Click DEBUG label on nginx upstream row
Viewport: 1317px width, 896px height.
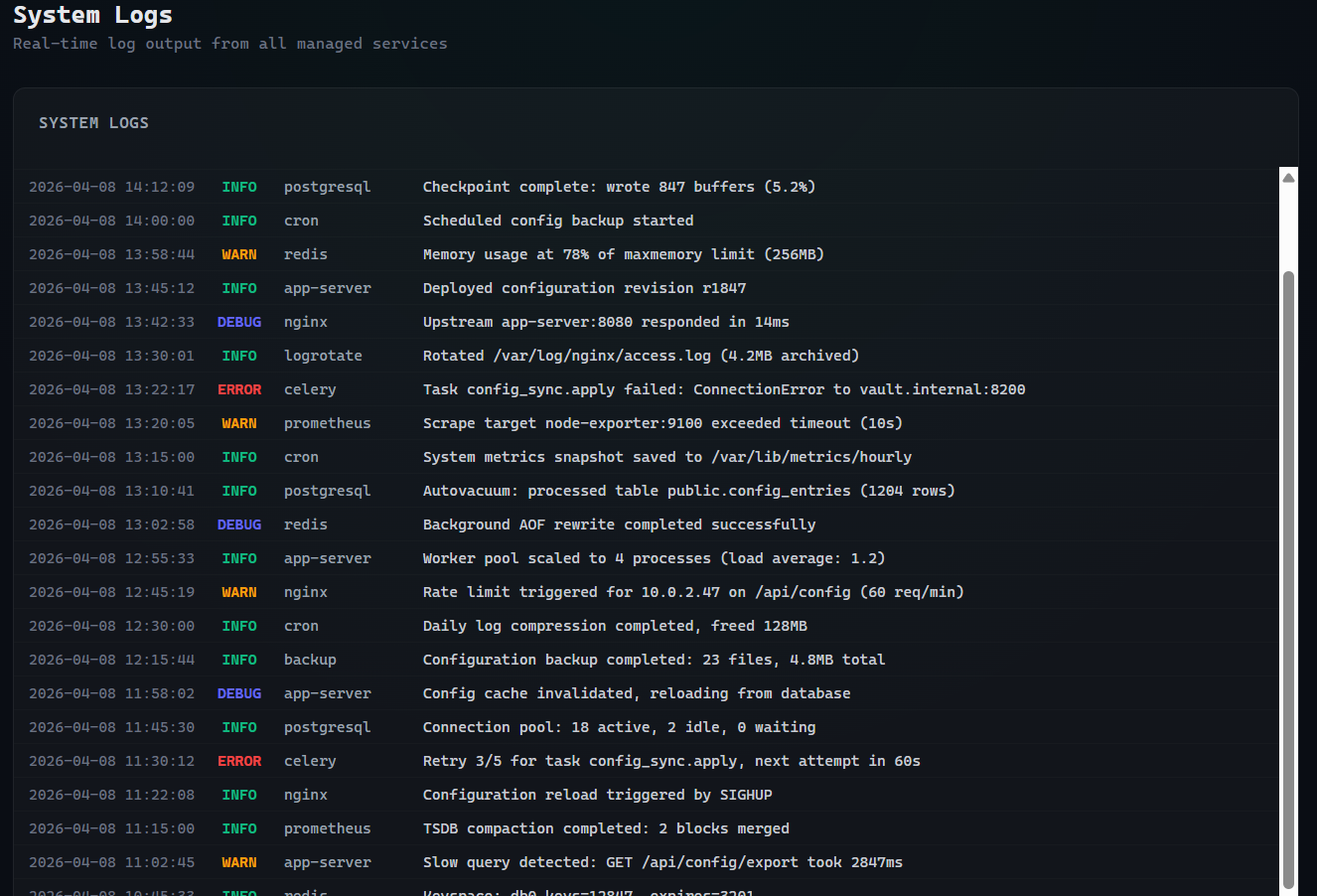tap(239, 322)
